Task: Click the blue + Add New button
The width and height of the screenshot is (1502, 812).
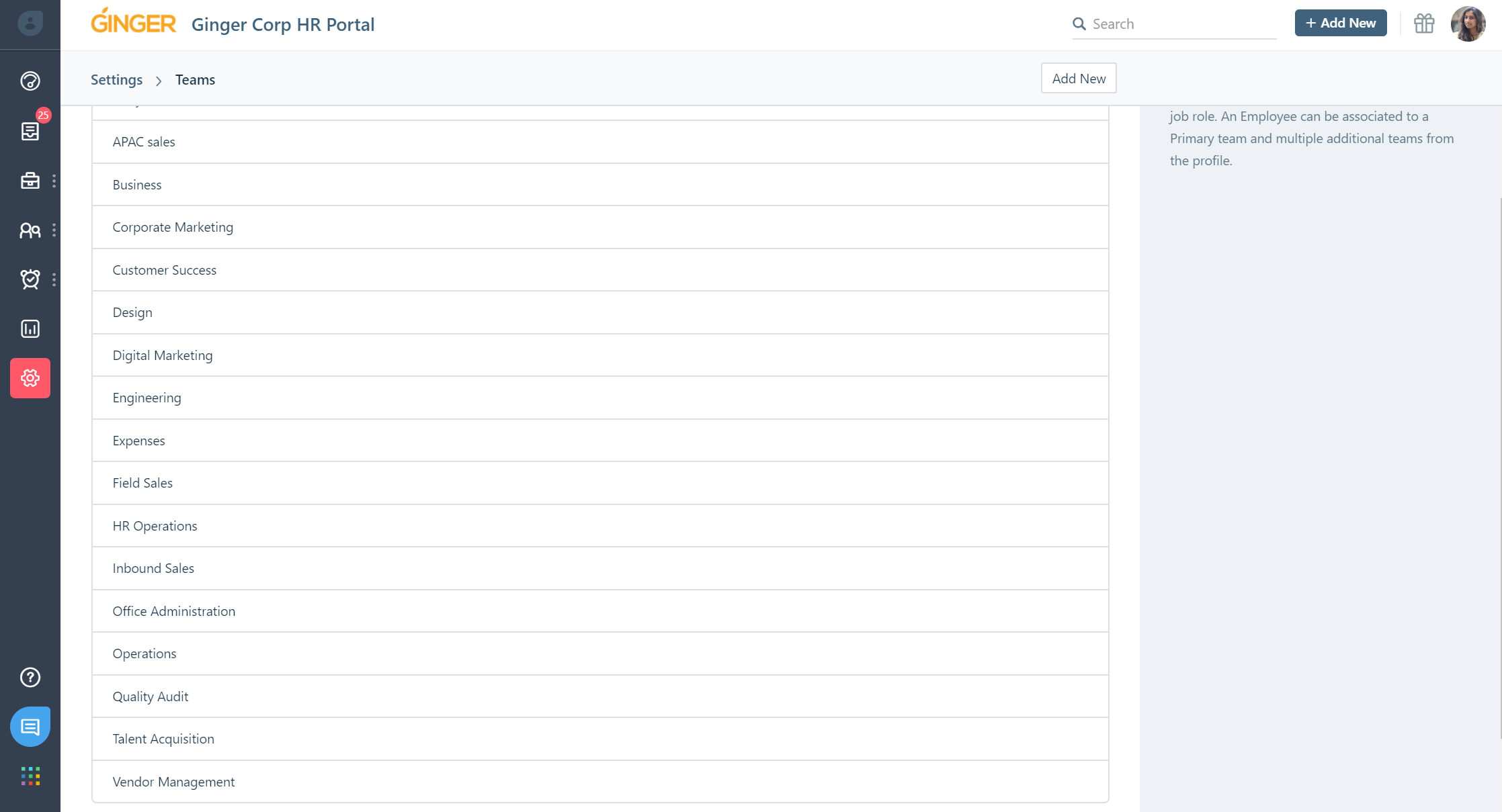Action: coord(1341,23)
